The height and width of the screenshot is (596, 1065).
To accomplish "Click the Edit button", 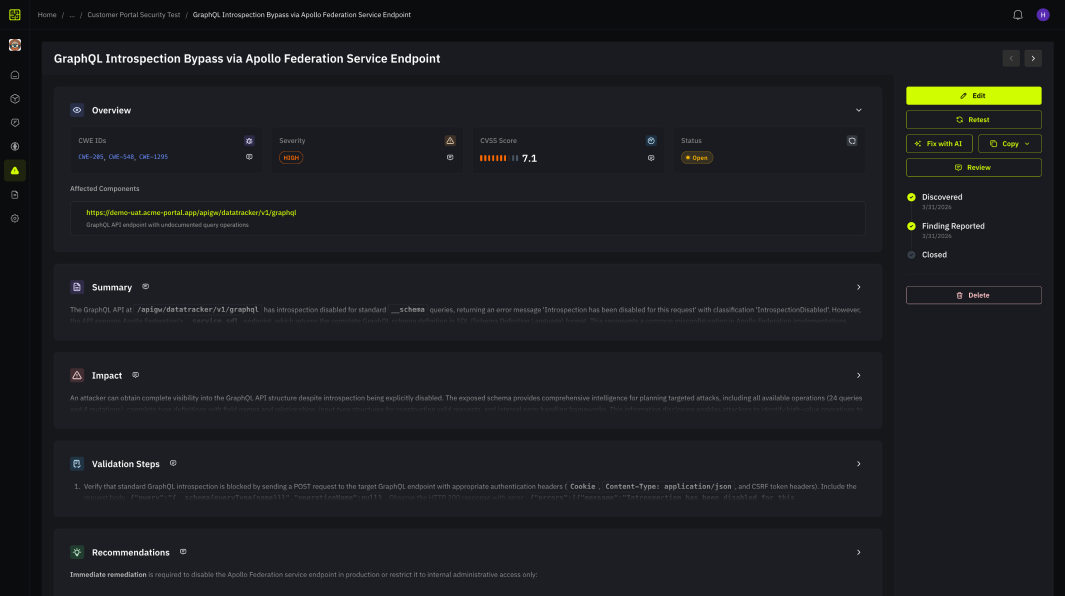I will click(973, 96).
